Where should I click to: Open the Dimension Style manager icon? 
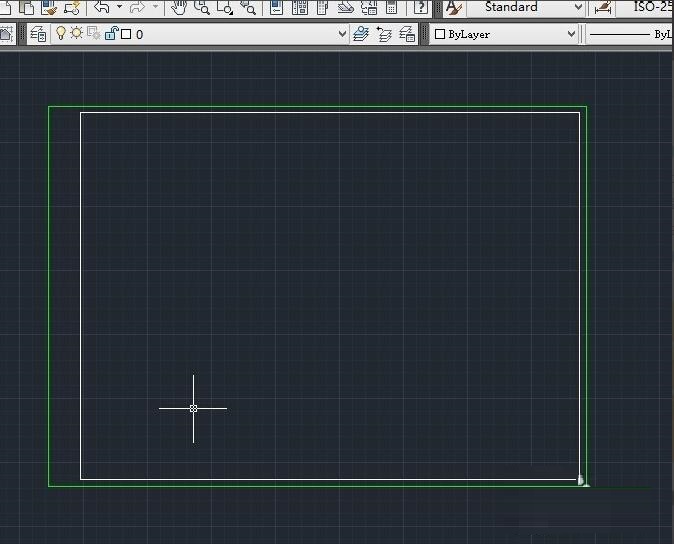(603, 8)
